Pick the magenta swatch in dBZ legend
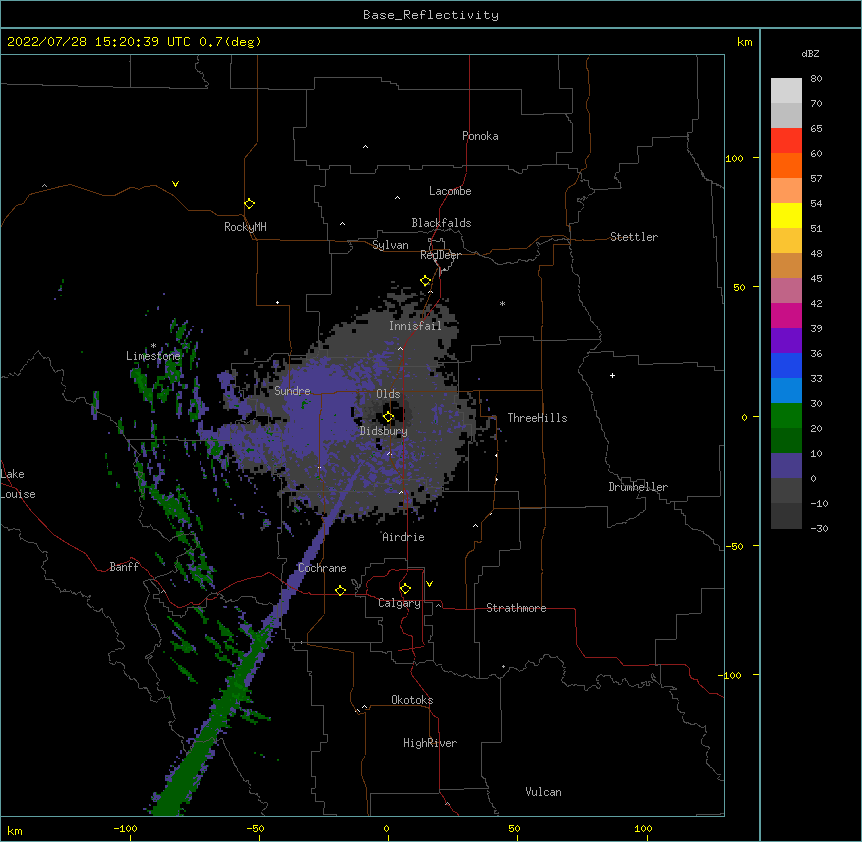The image size is (862, 842). 786,315
